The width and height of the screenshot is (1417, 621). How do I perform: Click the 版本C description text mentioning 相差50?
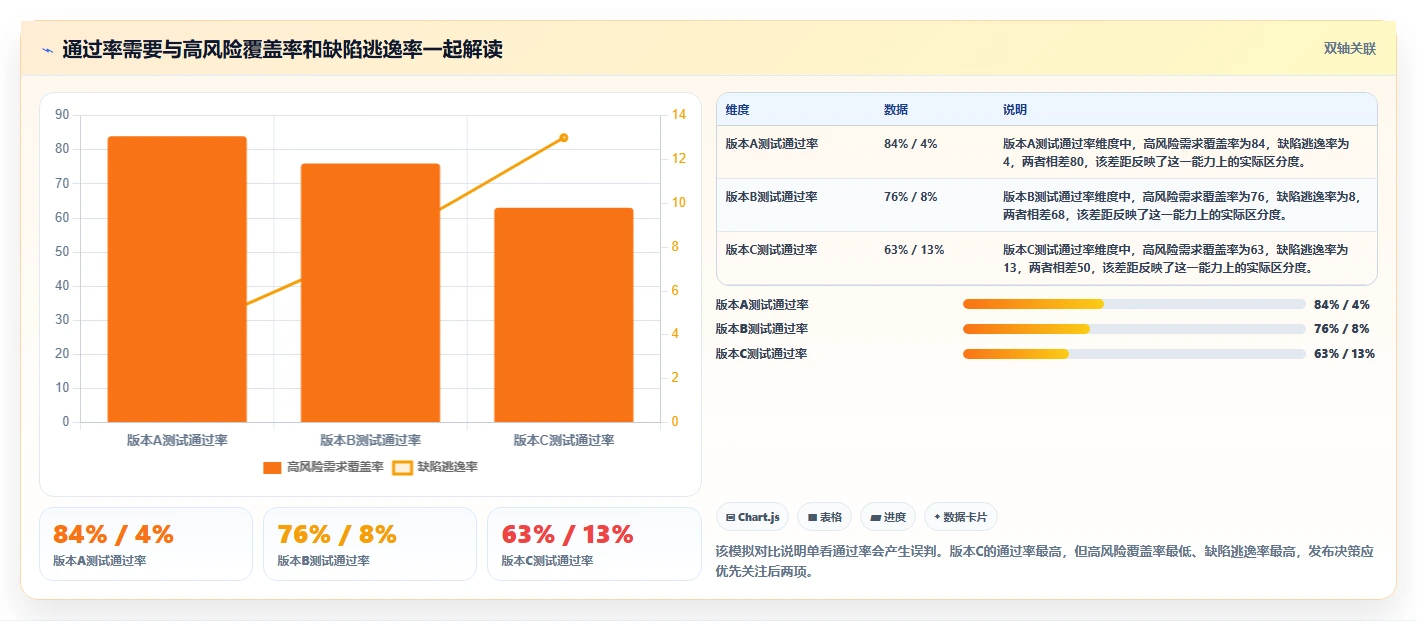[1176, 258]
